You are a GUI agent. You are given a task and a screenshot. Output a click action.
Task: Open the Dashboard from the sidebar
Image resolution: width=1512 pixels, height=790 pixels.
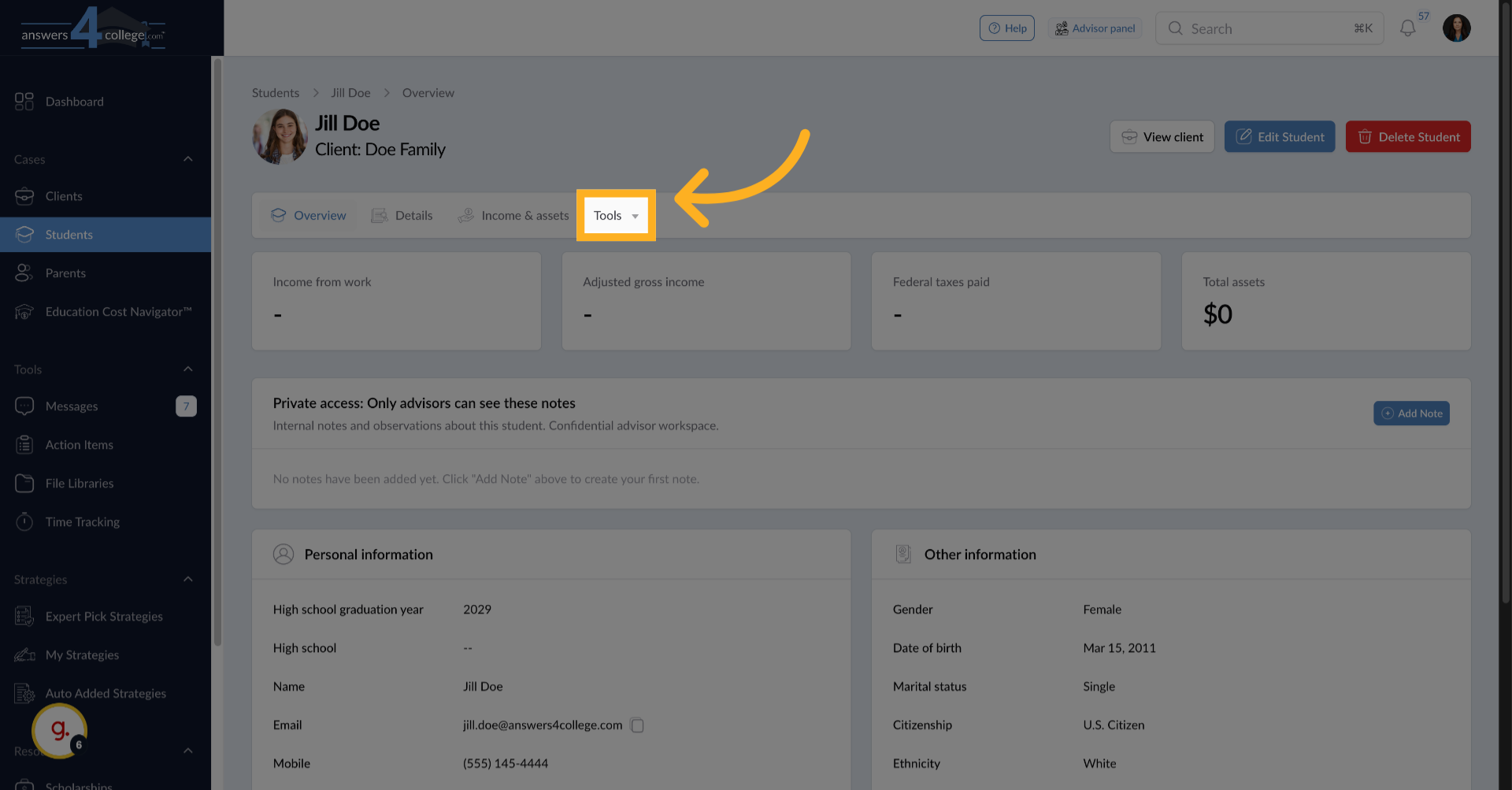click(x=75, y=101)
